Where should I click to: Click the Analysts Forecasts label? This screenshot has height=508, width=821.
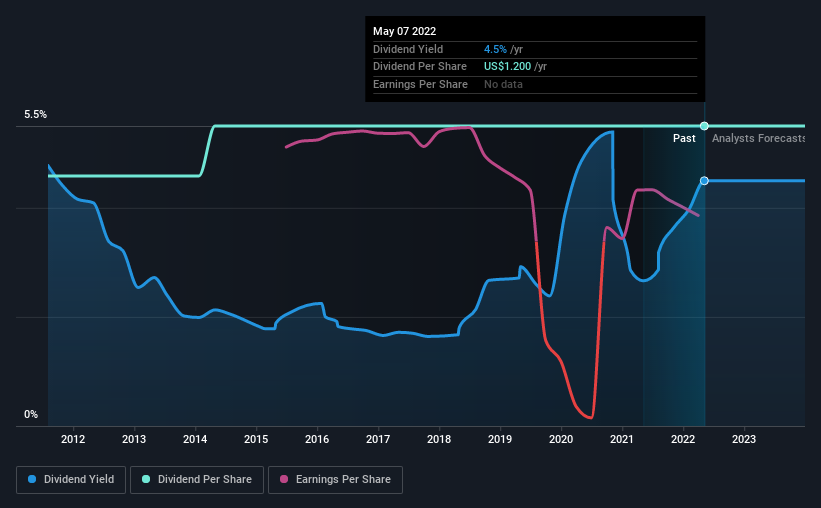pos(758,138)
